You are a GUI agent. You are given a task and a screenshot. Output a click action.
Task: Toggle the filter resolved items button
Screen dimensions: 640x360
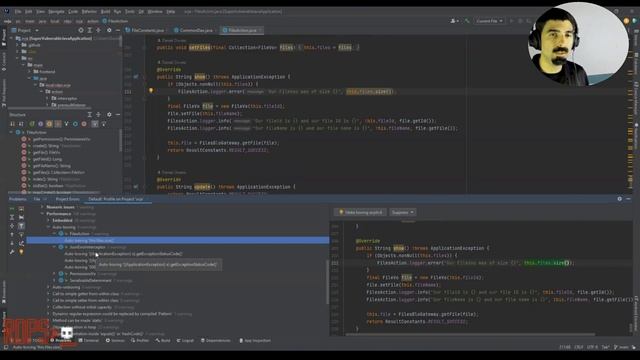(21, 226)
